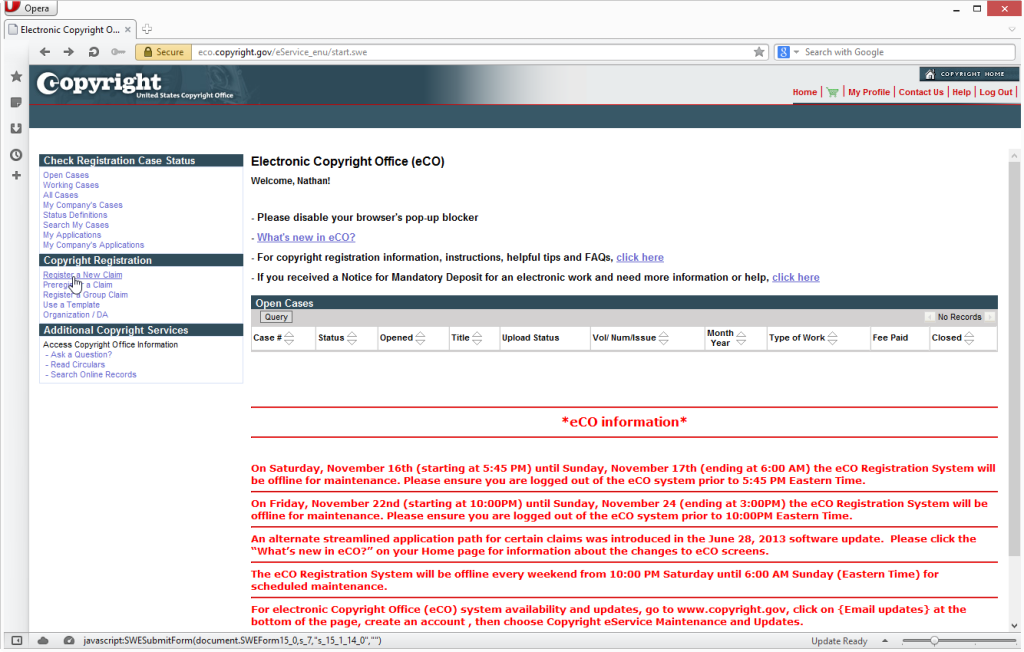Sort by Closed column arrows
Screen dimensions: 1024x652
pyautogui.click(x=969, y=338)
